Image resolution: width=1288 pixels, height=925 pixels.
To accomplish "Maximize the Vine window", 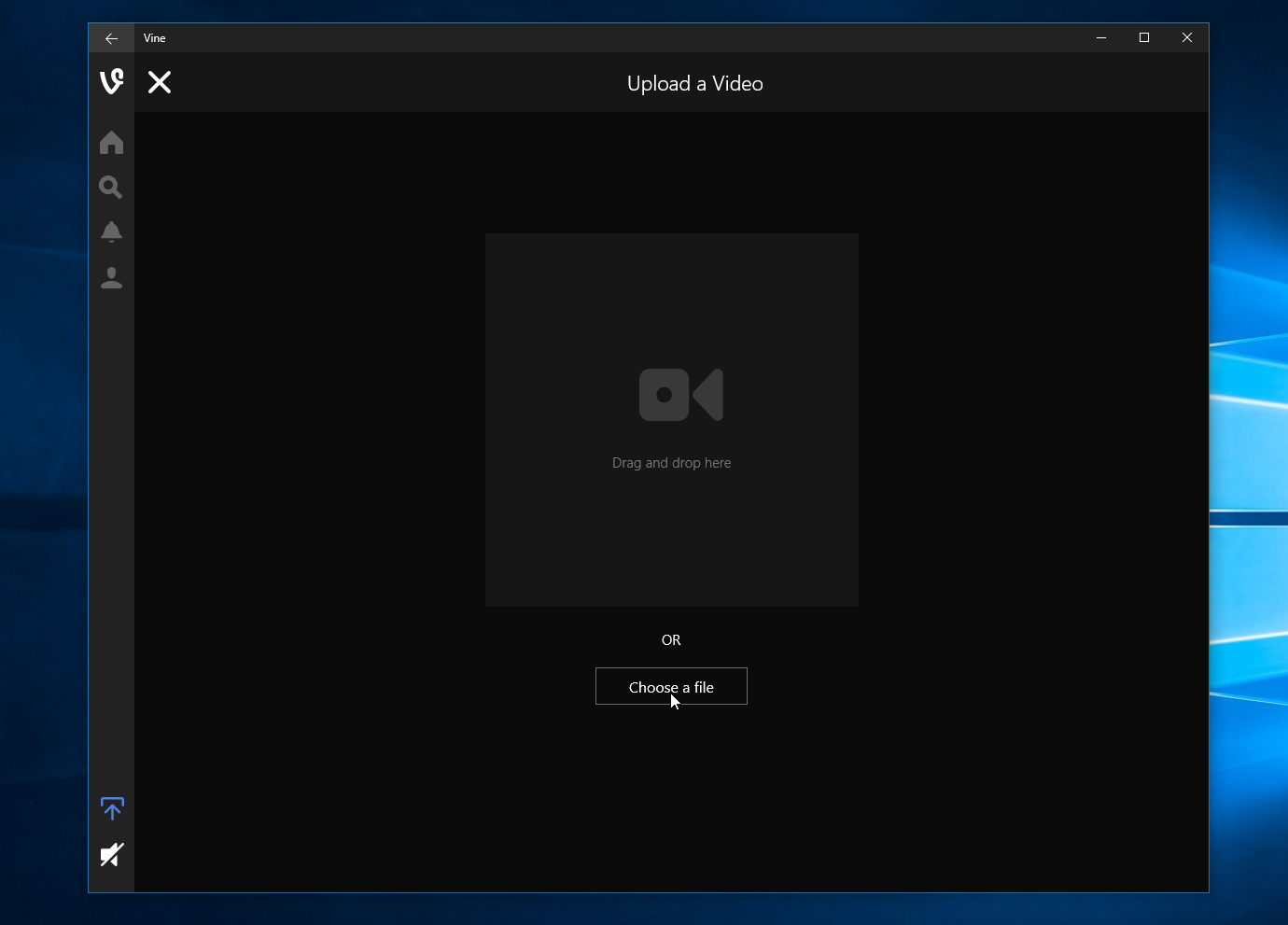I will coord(1144,37).
